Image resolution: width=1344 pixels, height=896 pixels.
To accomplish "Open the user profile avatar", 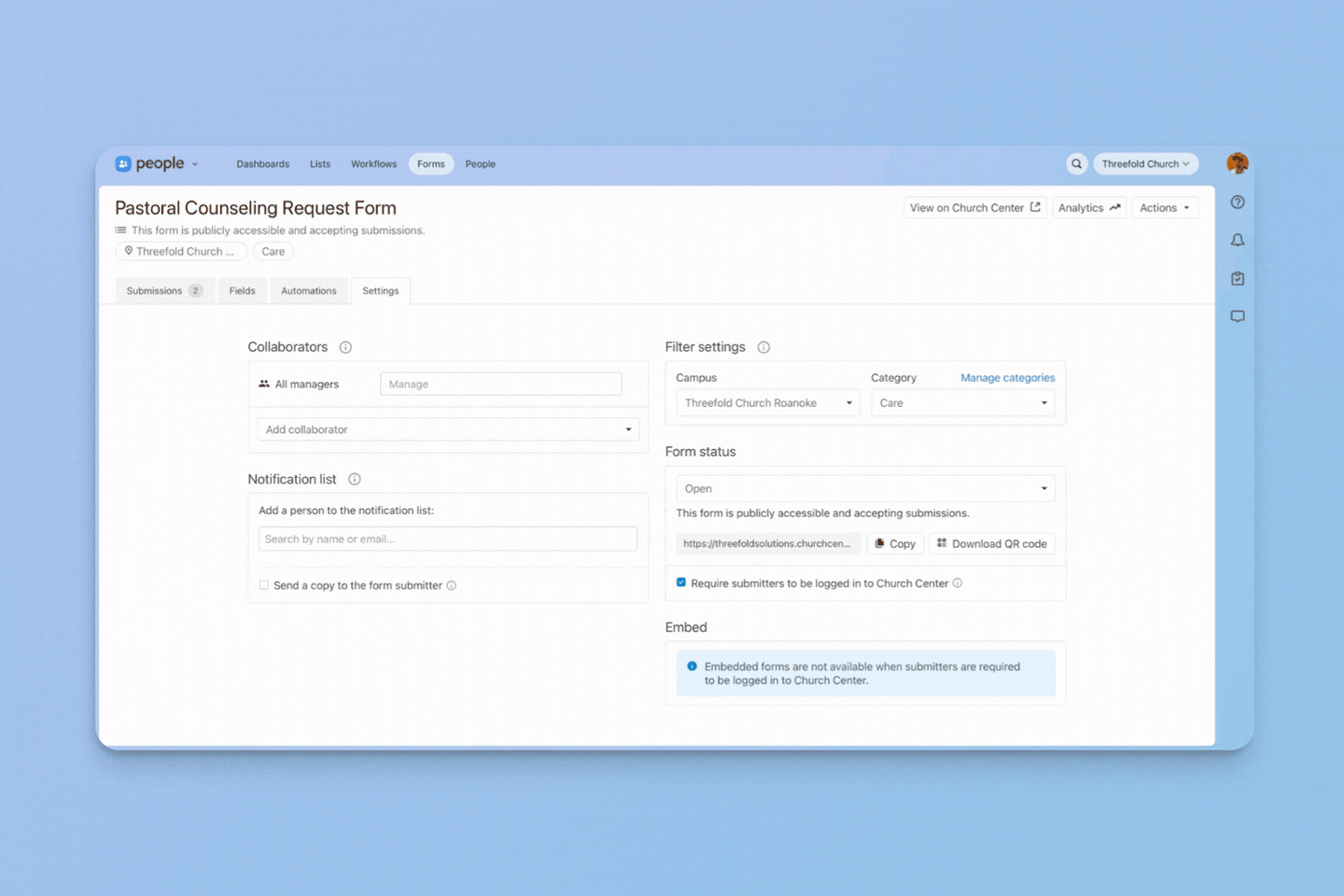I will pos(1238,163).
